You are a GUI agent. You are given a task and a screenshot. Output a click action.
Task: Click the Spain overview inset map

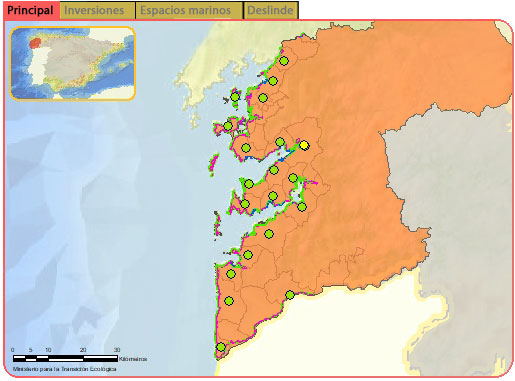tap(72, 63)
